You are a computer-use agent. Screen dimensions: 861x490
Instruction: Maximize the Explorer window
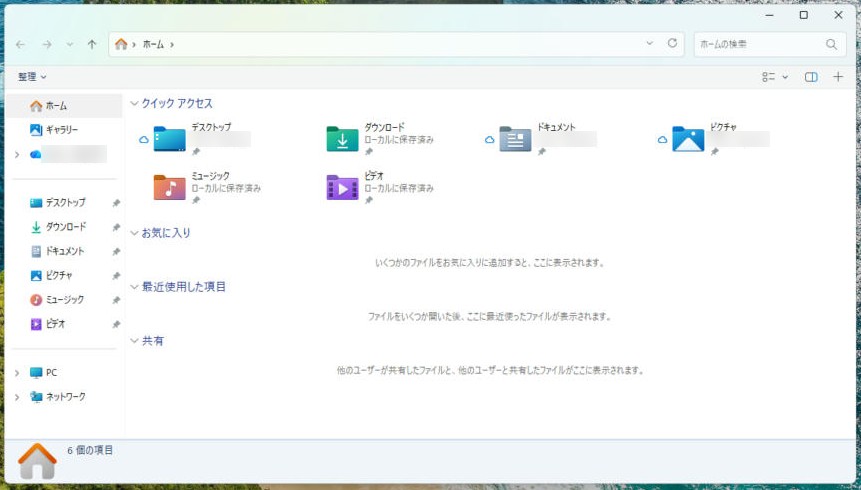click(x=803, y=15)
